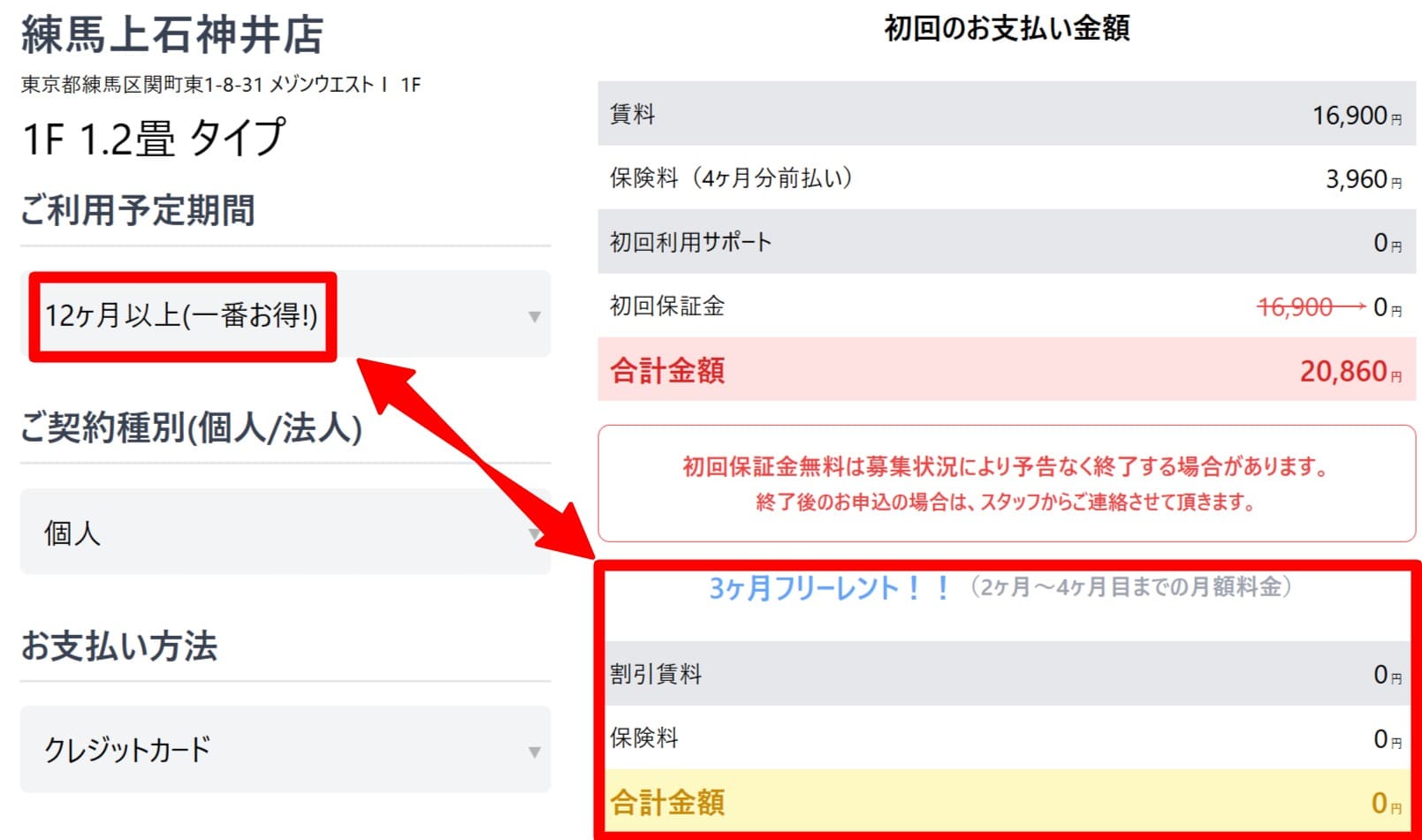This screenshot has height=840, width=1422.
Task: Click the store name 練馬上石神井店
Action: point(172,34)
